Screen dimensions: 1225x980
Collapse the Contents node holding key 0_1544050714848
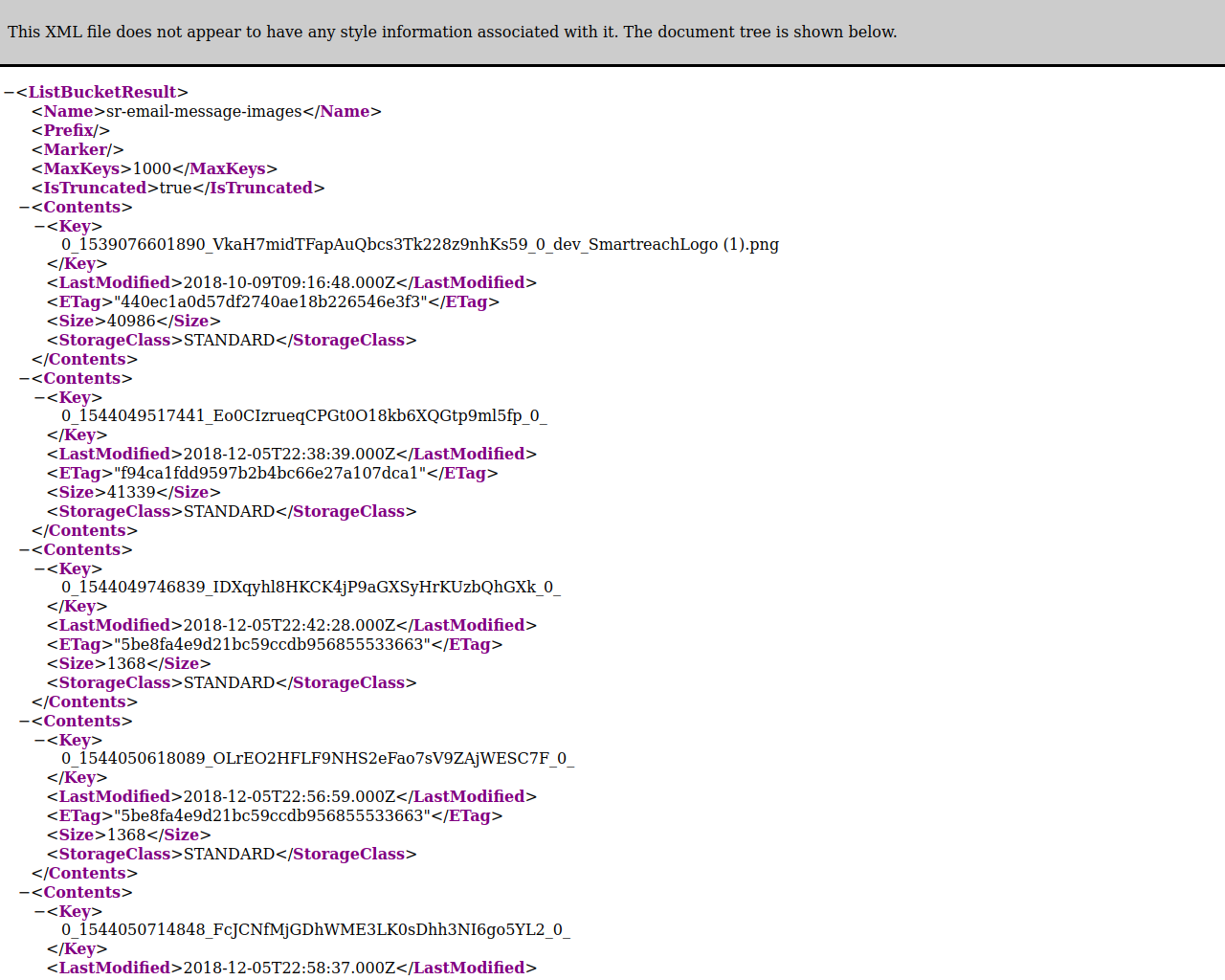click(x=24, y=893)
